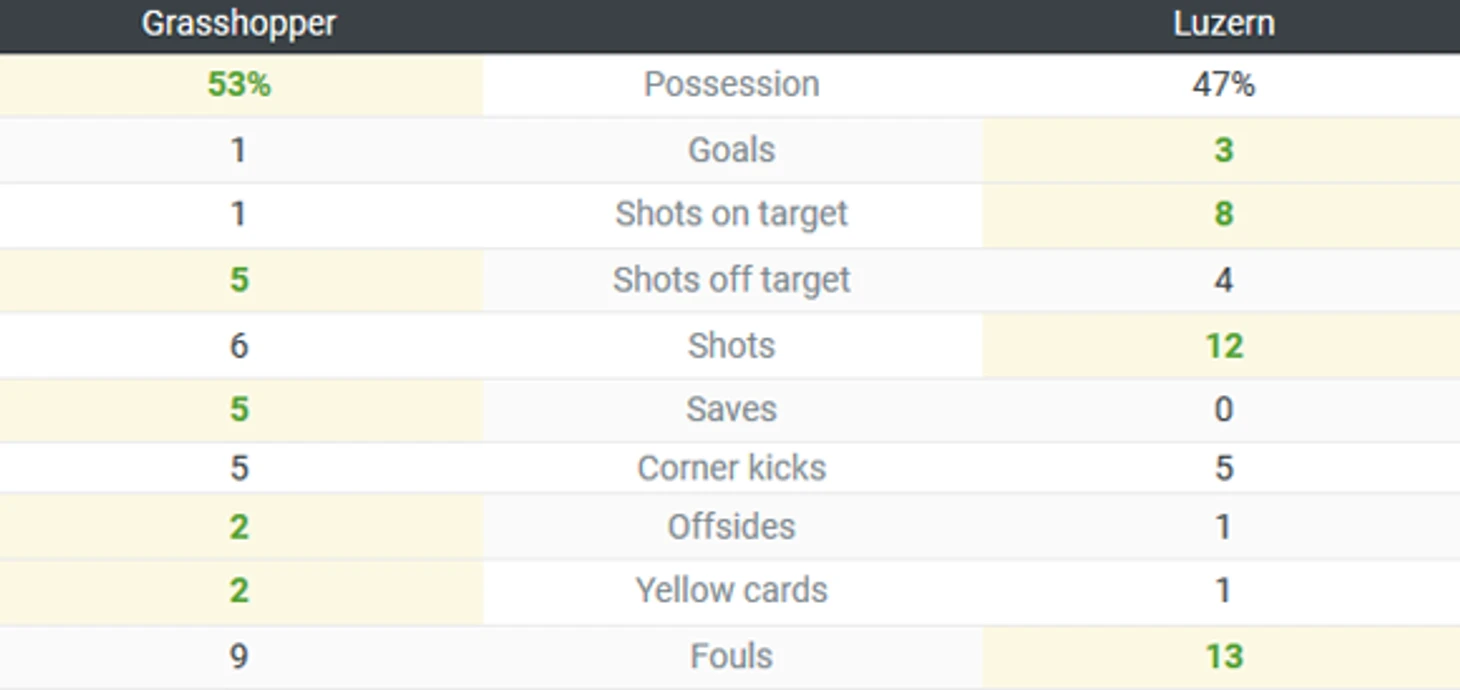This screenshot has height=690, width=1460.
Task: Select the Shots on target label
Action: [731, 214]
